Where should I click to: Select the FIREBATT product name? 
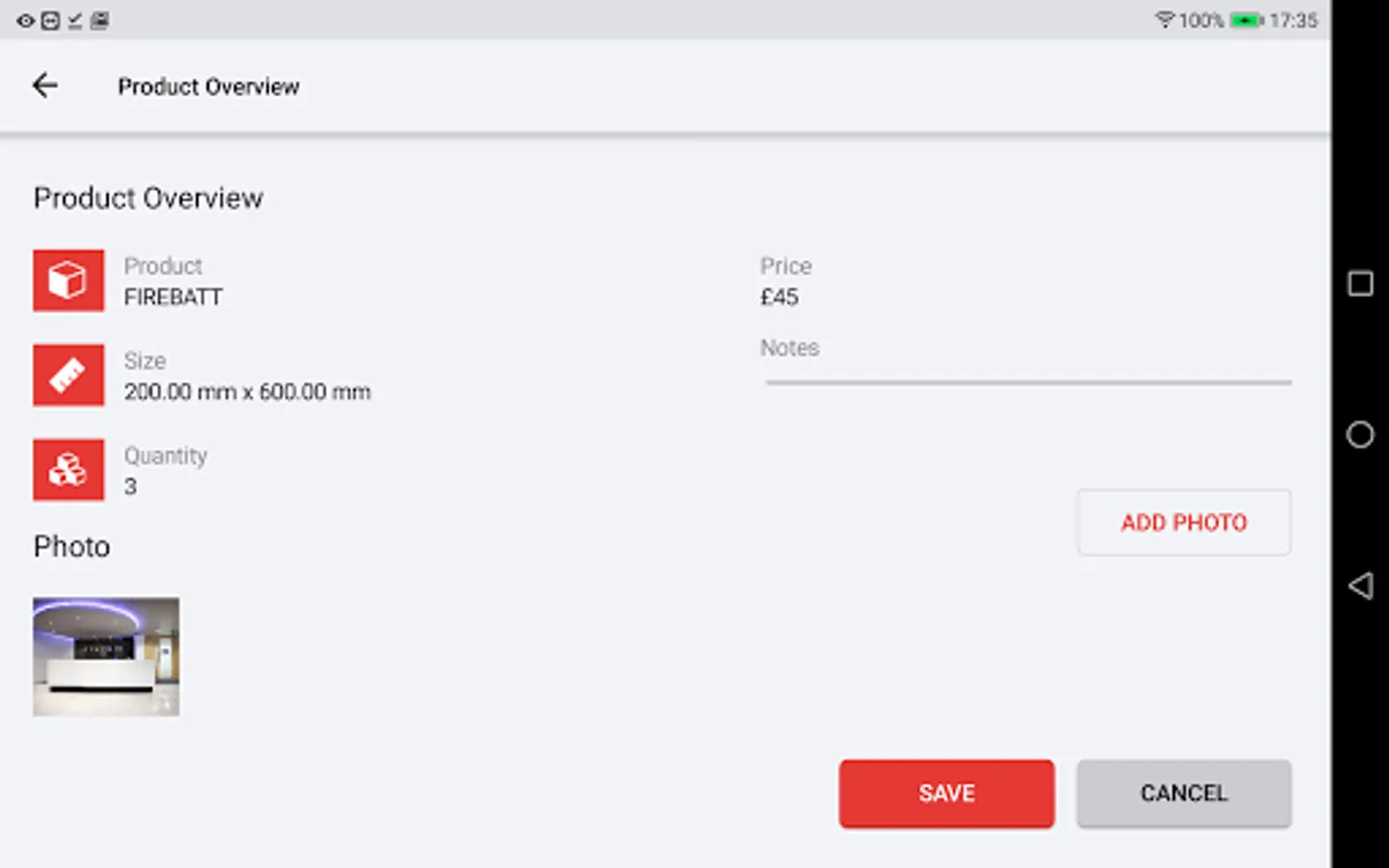[174, 297]
